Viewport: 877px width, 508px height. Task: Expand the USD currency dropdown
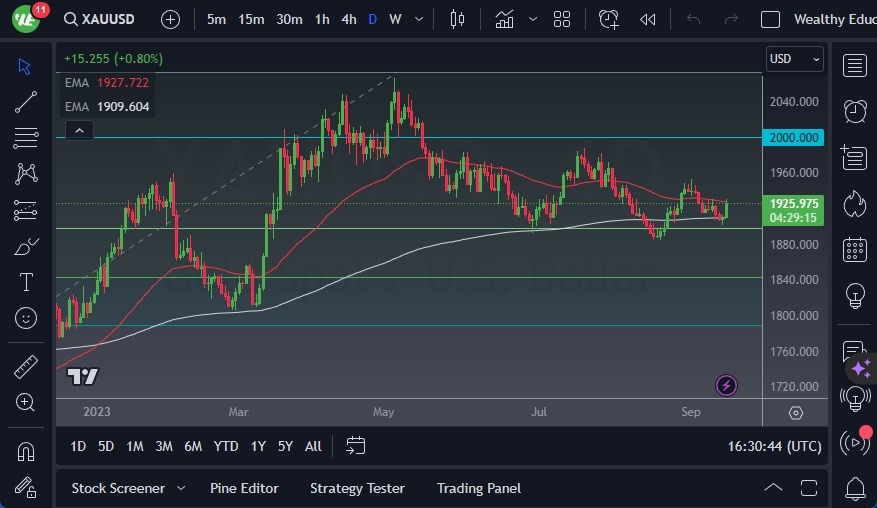795,59
